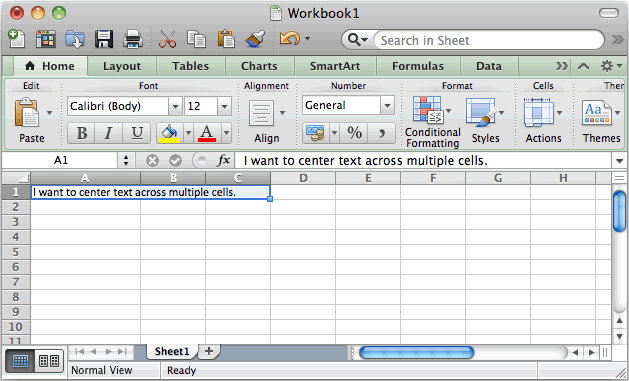This screenshot has height=381, width=629.
Task: Expand toolbar overflow double arrow
Action: pyautogui.click(x=617, y=39)
